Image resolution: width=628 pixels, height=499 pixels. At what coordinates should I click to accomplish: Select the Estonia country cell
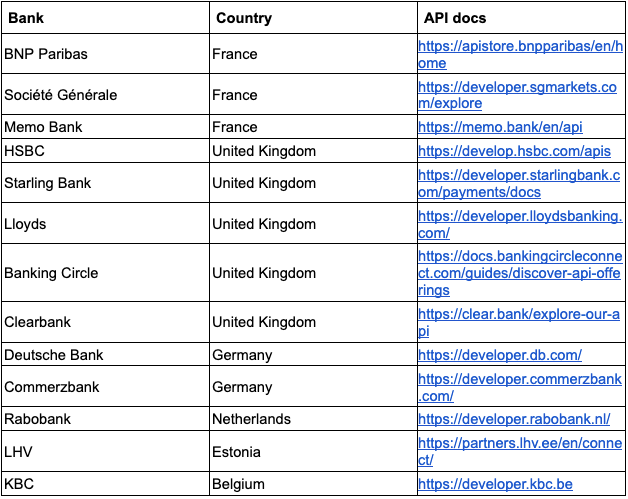pos(313,452)
